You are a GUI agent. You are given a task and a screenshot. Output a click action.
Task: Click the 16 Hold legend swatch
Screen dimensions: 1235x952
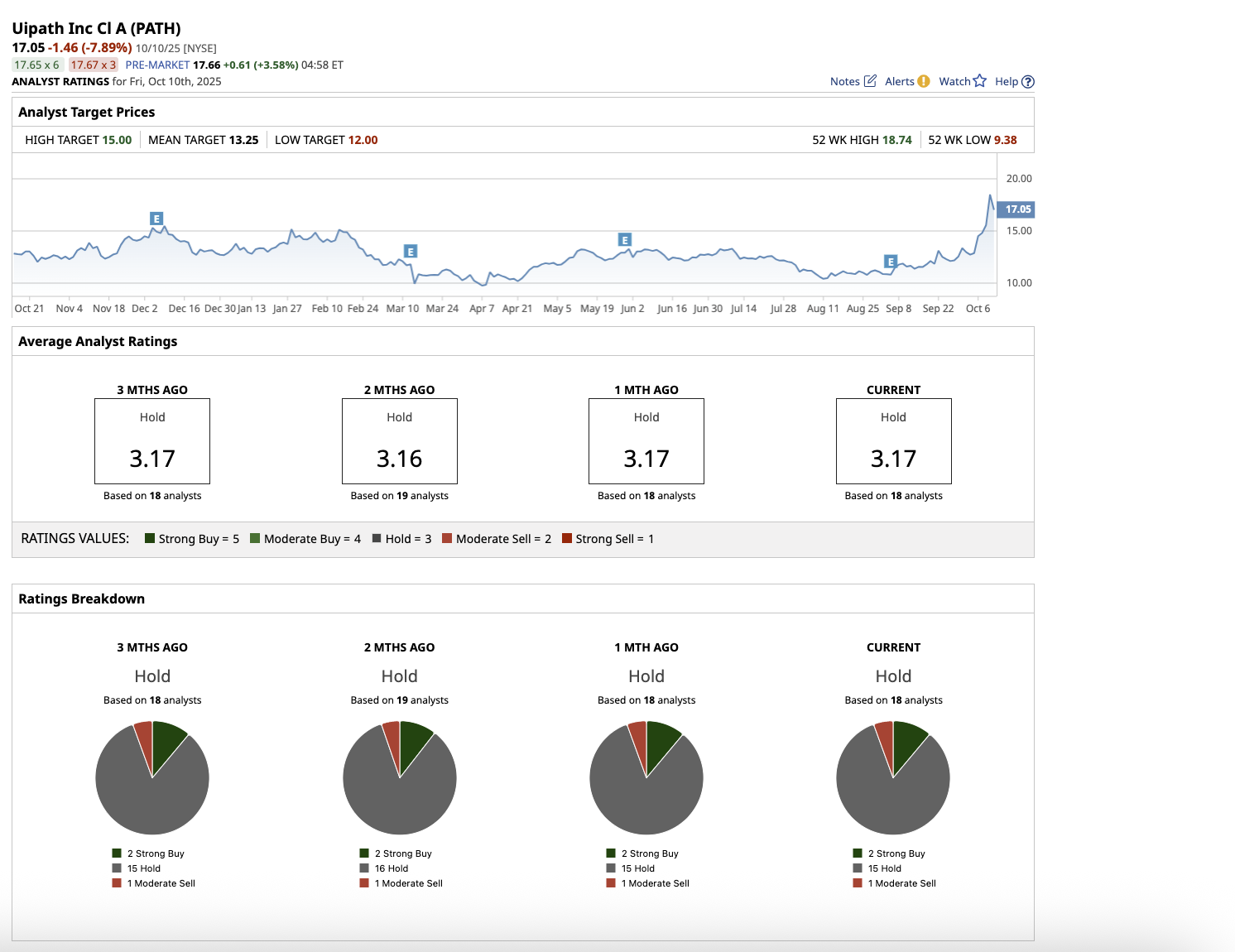coord(364,868)
